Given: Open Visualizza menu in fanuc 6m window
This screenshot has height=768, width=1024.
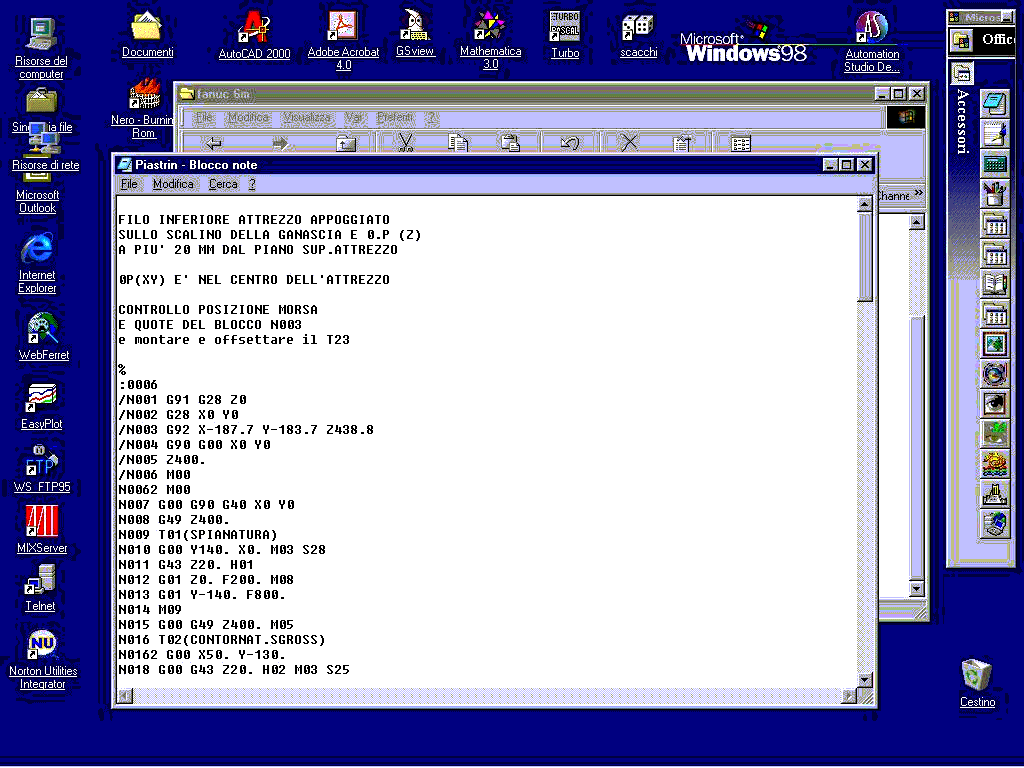Looking at the screenshot, I should coord(307,118).
